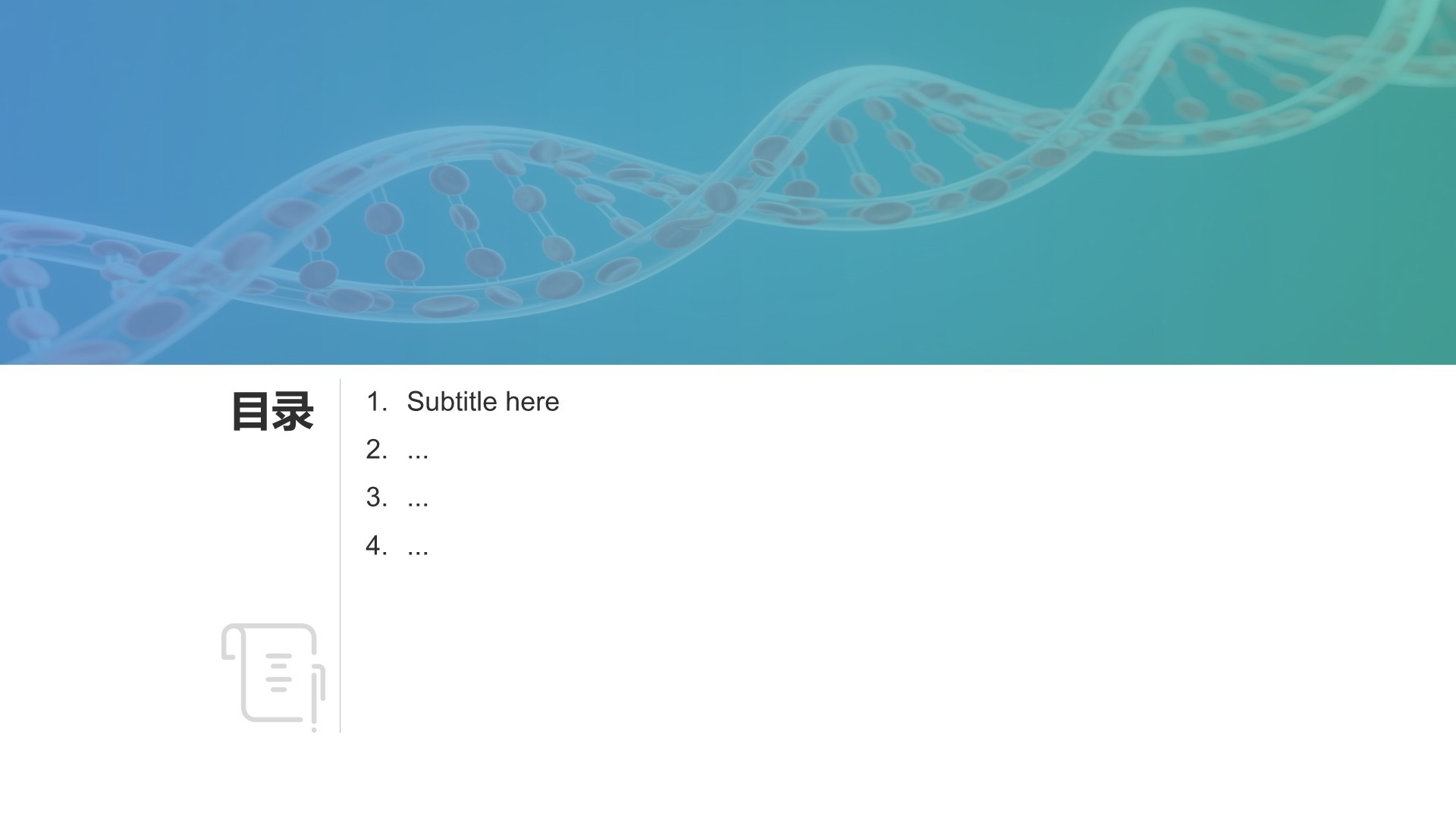
Task: Click the number 1. list marker
Action: click(x=376, y=401)
